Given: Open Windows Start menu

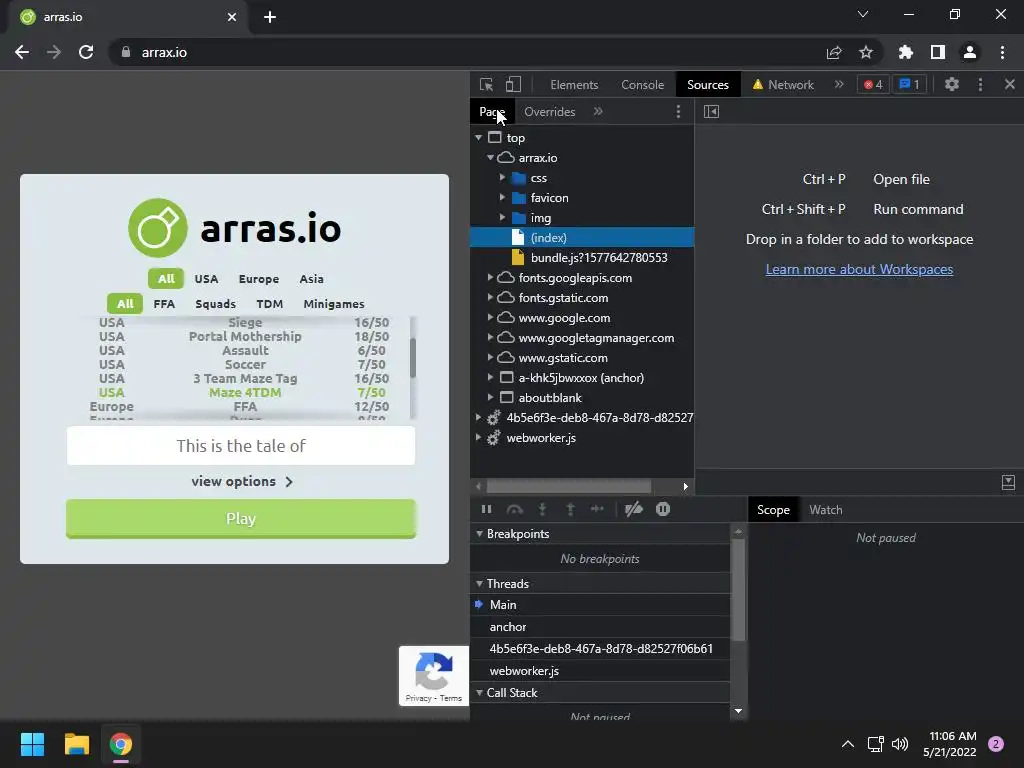Looking at the screenshot, I should tap(32, 744).
